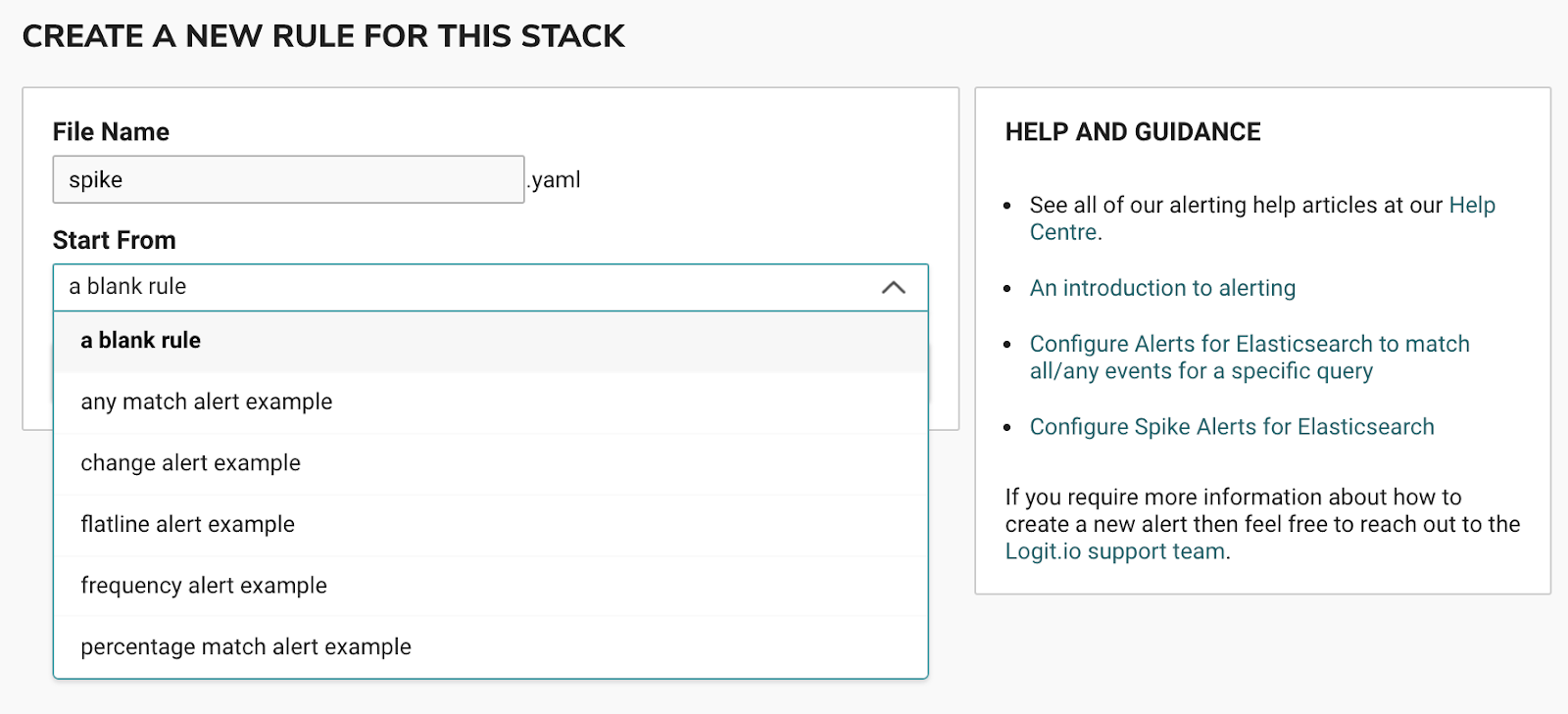The width and height of the screenshot is (1568, 714).
Task: Select the 'a blank rule' option
Action: [x=141, y=341]
